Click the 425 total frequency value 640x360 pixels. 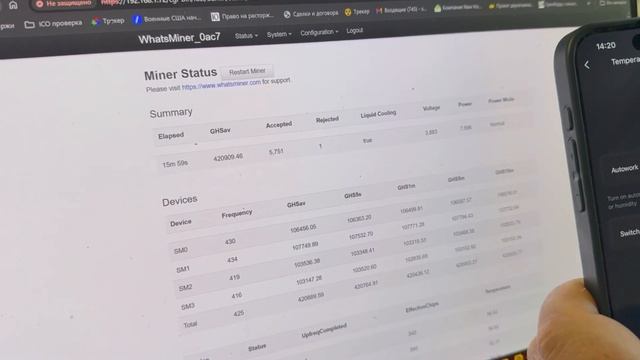point(239,313)
